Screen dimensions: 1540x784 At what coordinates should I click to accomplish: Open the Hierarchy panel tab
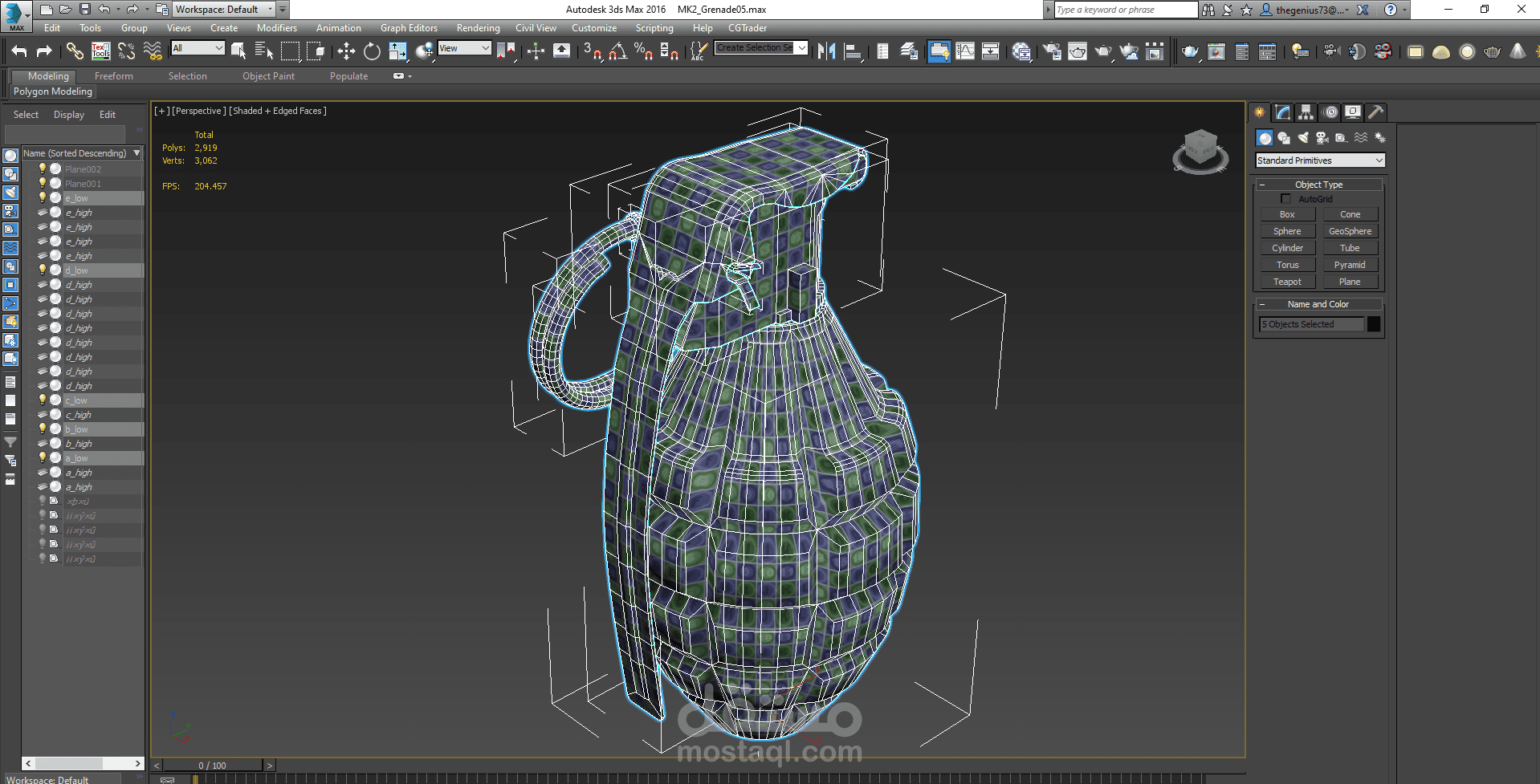[1306, 112]
